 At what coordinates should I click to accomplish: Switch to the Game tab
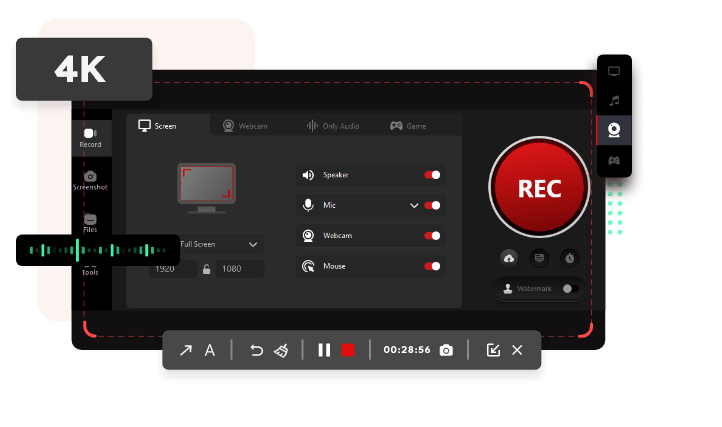[409, 126]
